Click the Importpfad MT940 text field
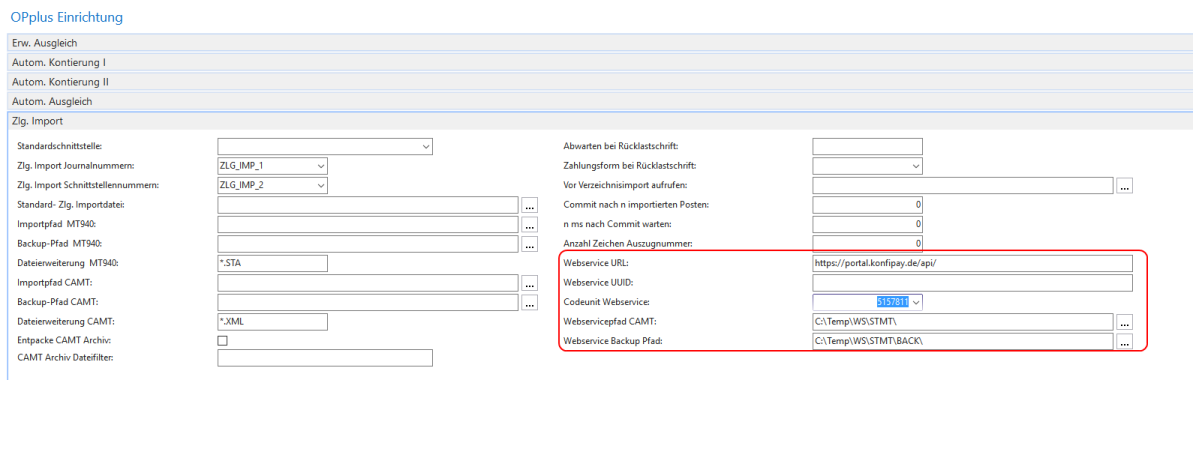This screenshot has height=460, width=1193. coord(368,225)
